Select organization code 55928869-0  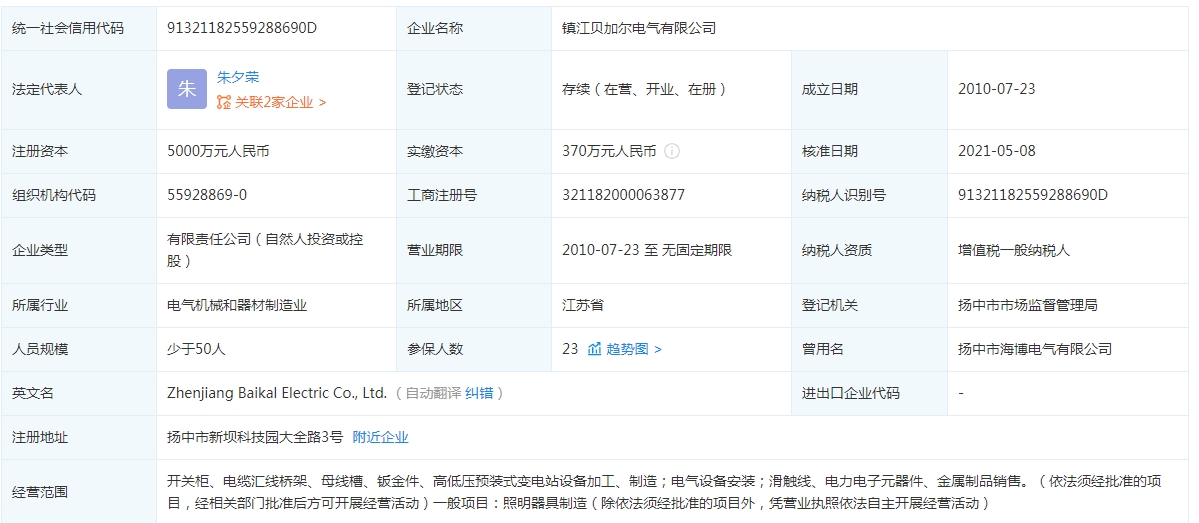(x=207, y=195)
